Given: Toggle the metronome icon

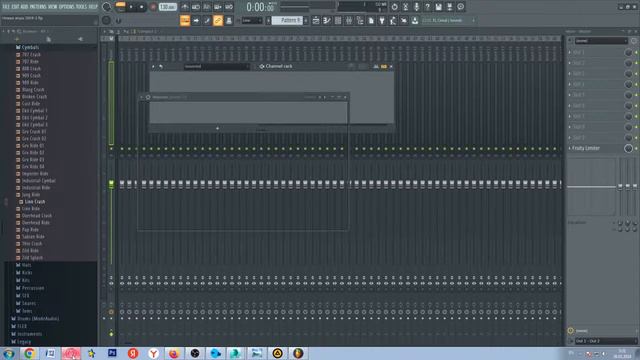Looking at the screenshot, I should pos(185,7).
